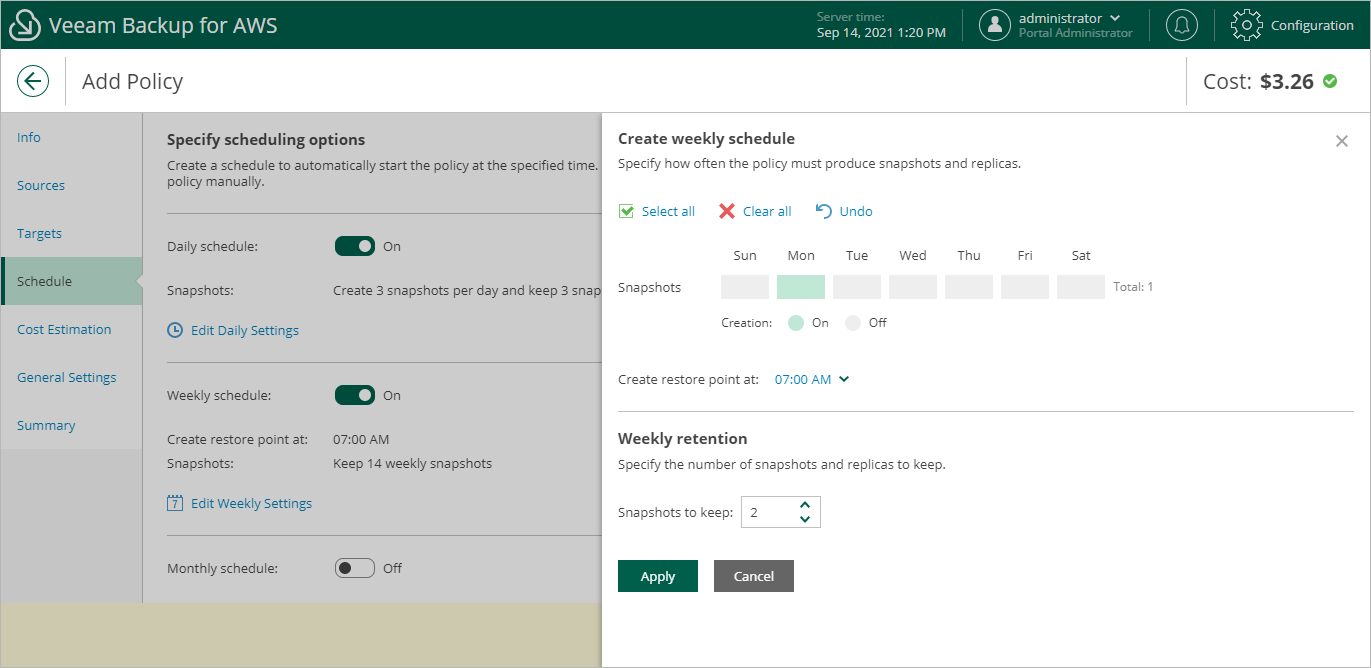Open Configuration via the gear icon
1371x668 pixels.
pos(1246,25)
